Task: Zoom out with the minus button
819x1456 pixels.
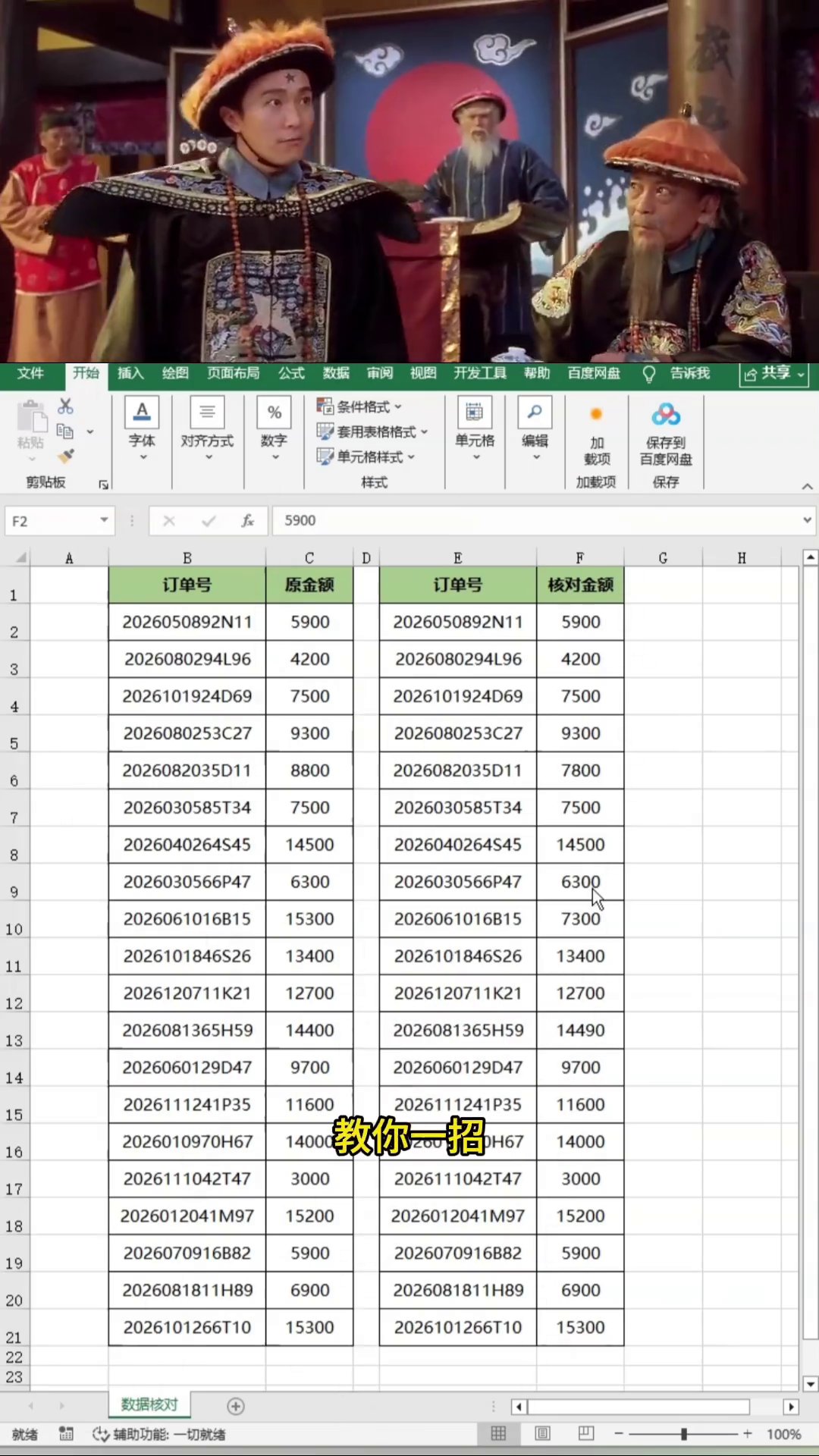Action: pos(619,1433)
